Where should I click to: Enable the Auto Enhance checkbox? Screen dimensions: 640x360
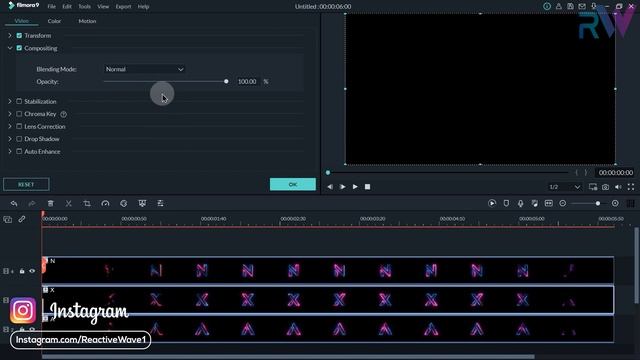(19, 151)
